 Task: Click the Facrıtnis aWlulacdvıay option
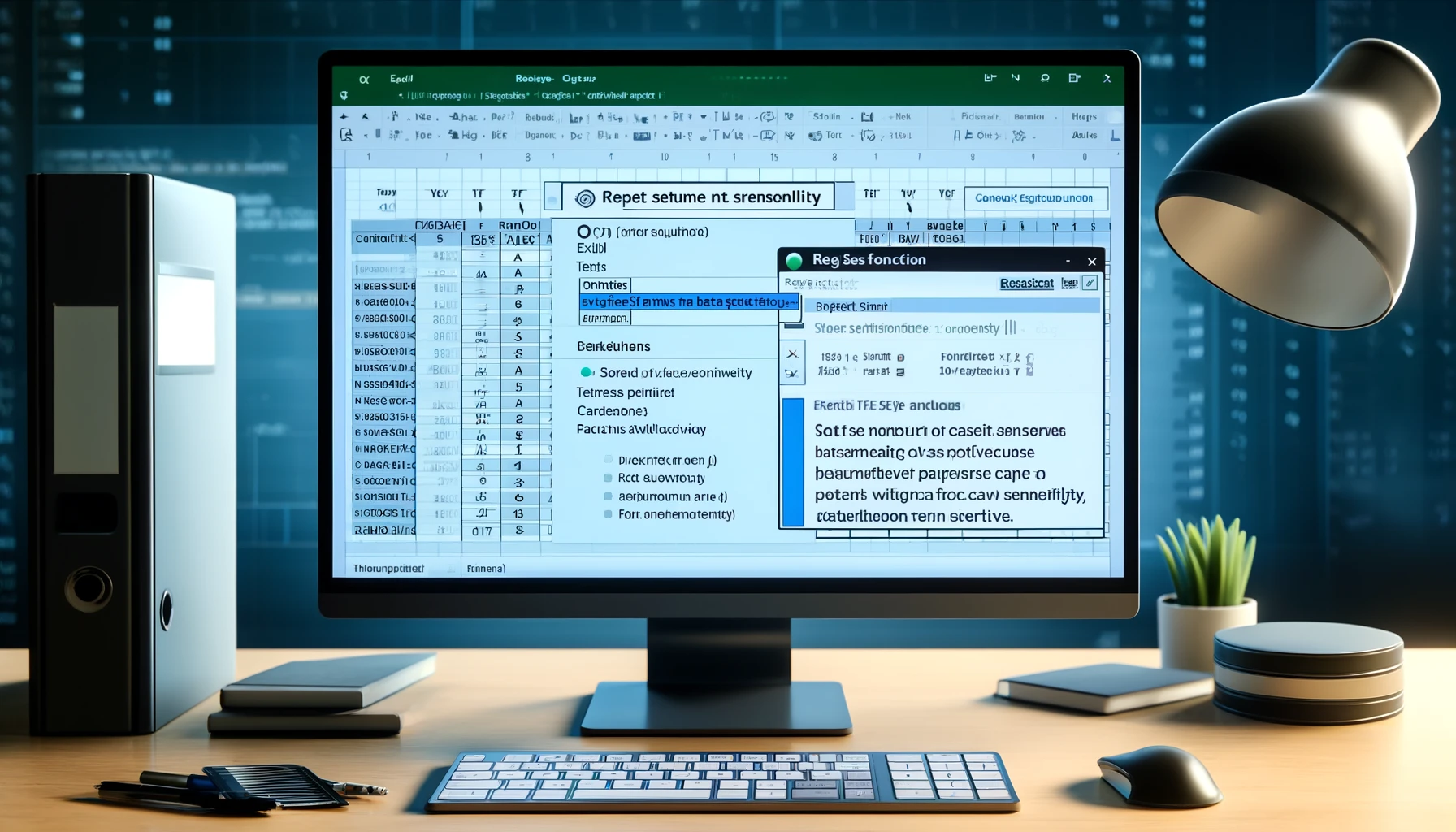(x=641, y=429)
